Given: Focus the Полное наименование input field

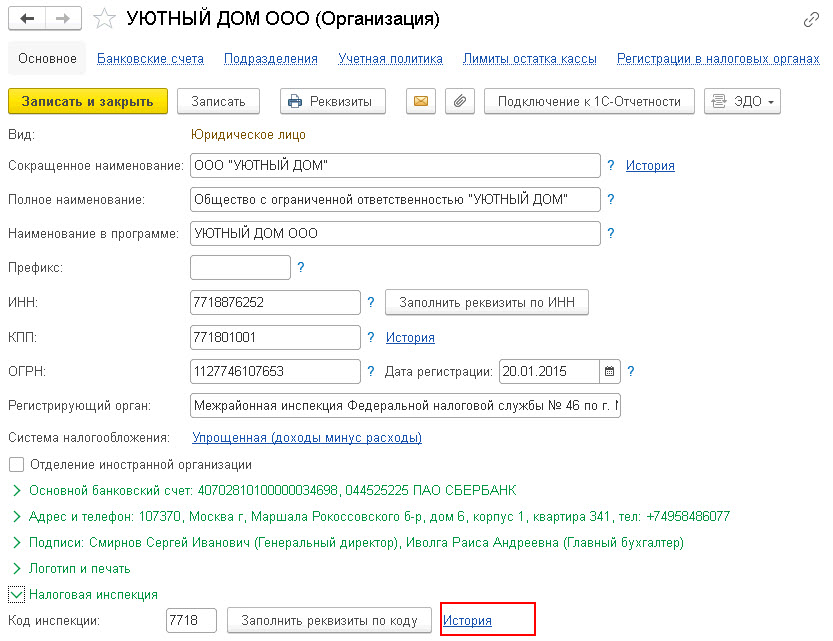Looking at the screenshot, I should [x=395, y=199].
